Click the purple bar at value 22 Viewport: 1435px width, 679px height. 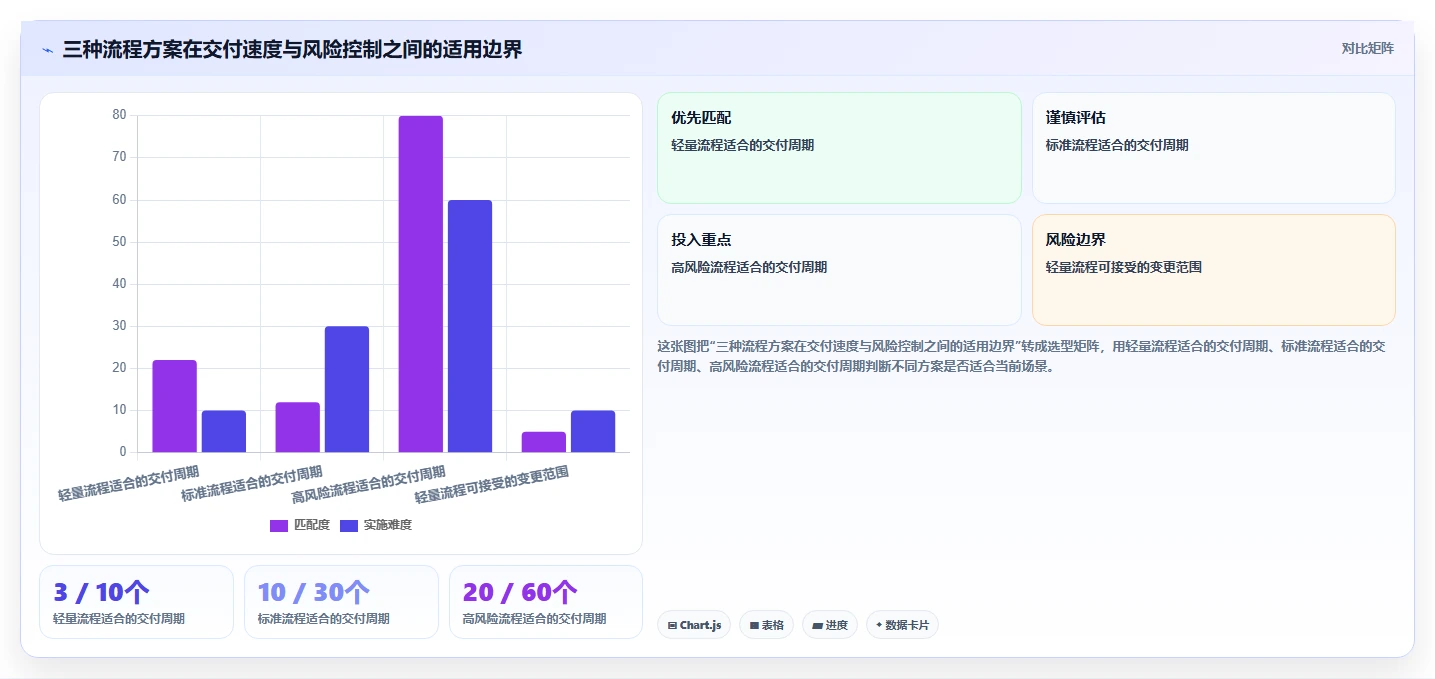[x=175, y=406]
